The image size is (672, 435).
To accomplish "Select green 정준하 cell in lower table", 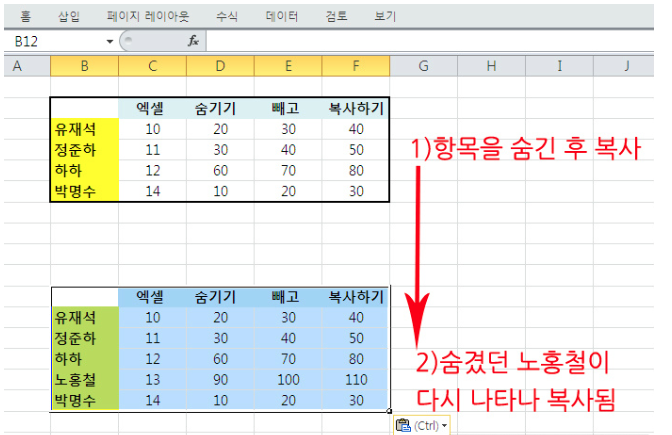I will (84, 338).
